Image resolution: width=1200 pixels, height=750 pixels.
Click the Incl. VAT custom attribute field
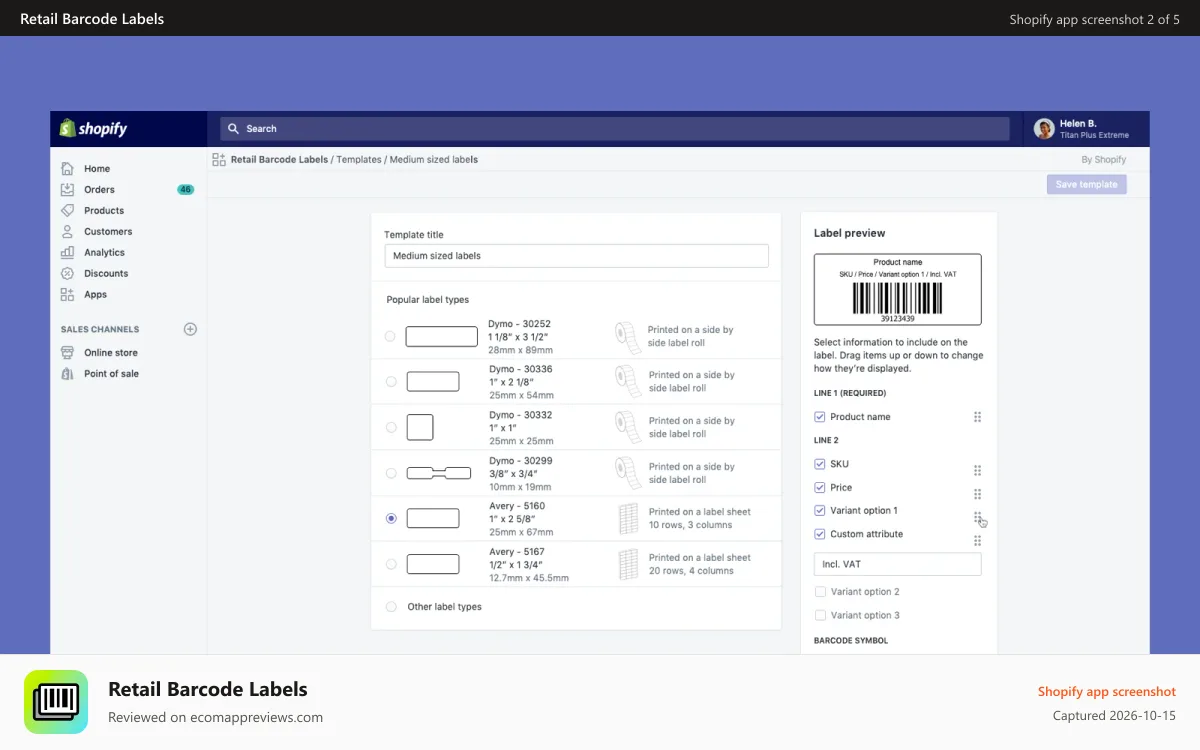(898, 564)
